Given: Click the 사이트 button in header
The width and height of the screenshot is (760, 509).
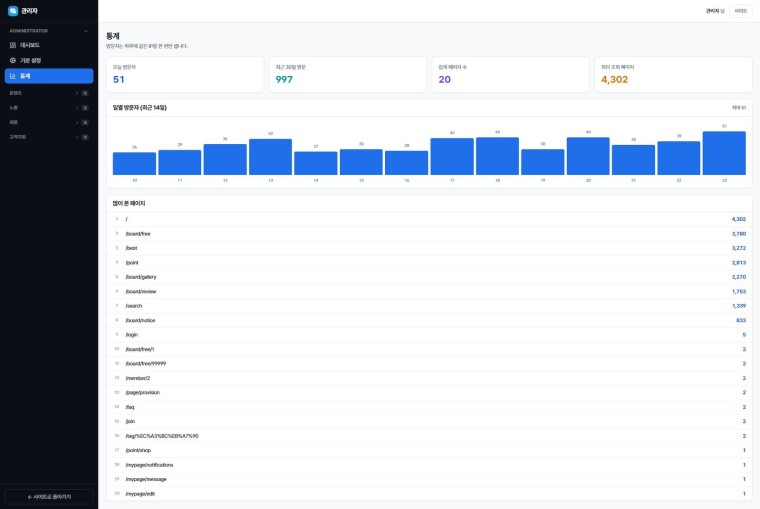Looking at the screenshot, I should [740, 11].
